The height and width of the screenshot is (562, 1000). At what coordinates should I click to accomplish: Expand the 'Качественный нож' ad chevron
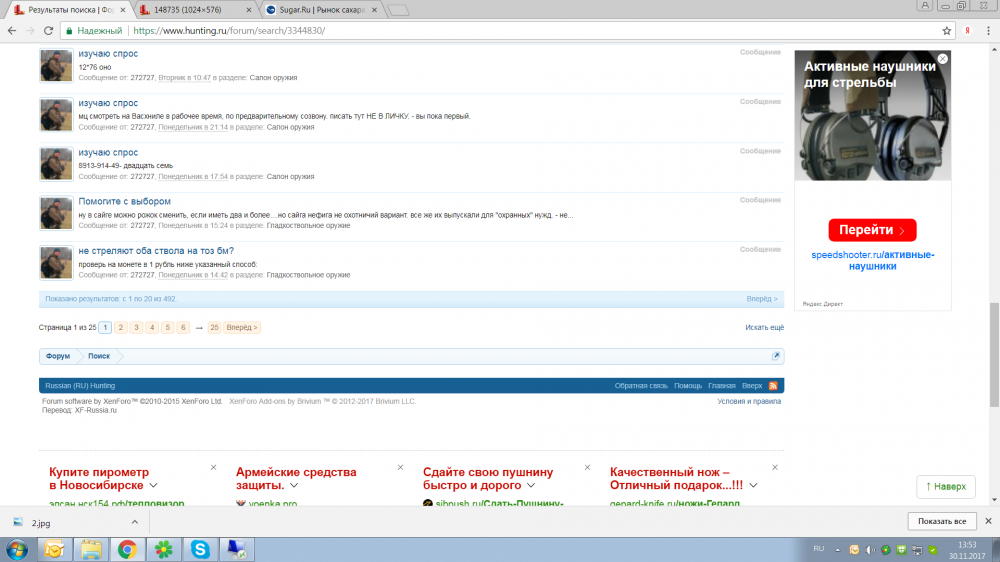click(x=753, y=485)
